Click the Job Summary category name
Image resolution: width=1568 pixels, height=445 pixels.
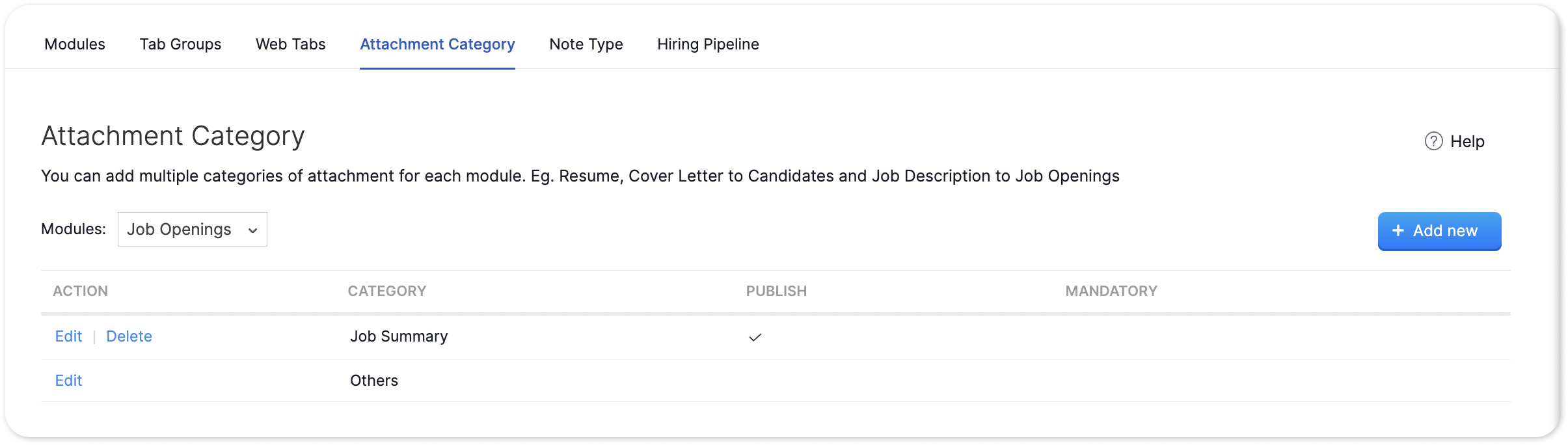pyautogui.click(x=399, y=336)
